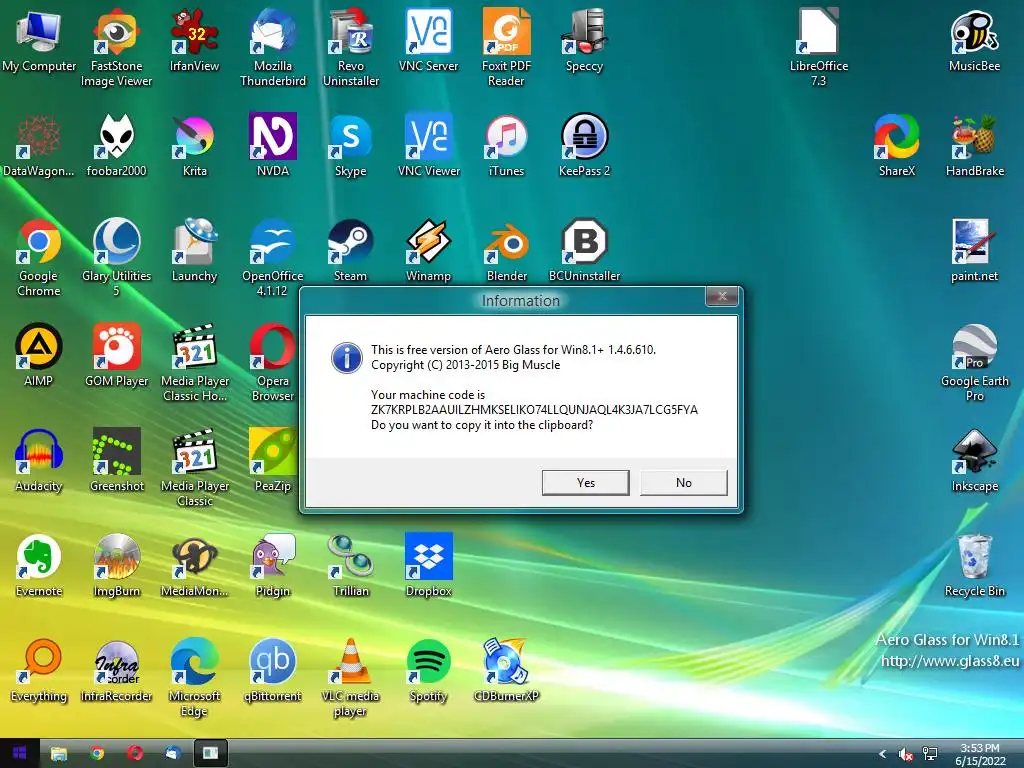The width and height of the screenshot is (1024, 768).
Task: Select the Evernote desktop icon
Action: point(39,566)
